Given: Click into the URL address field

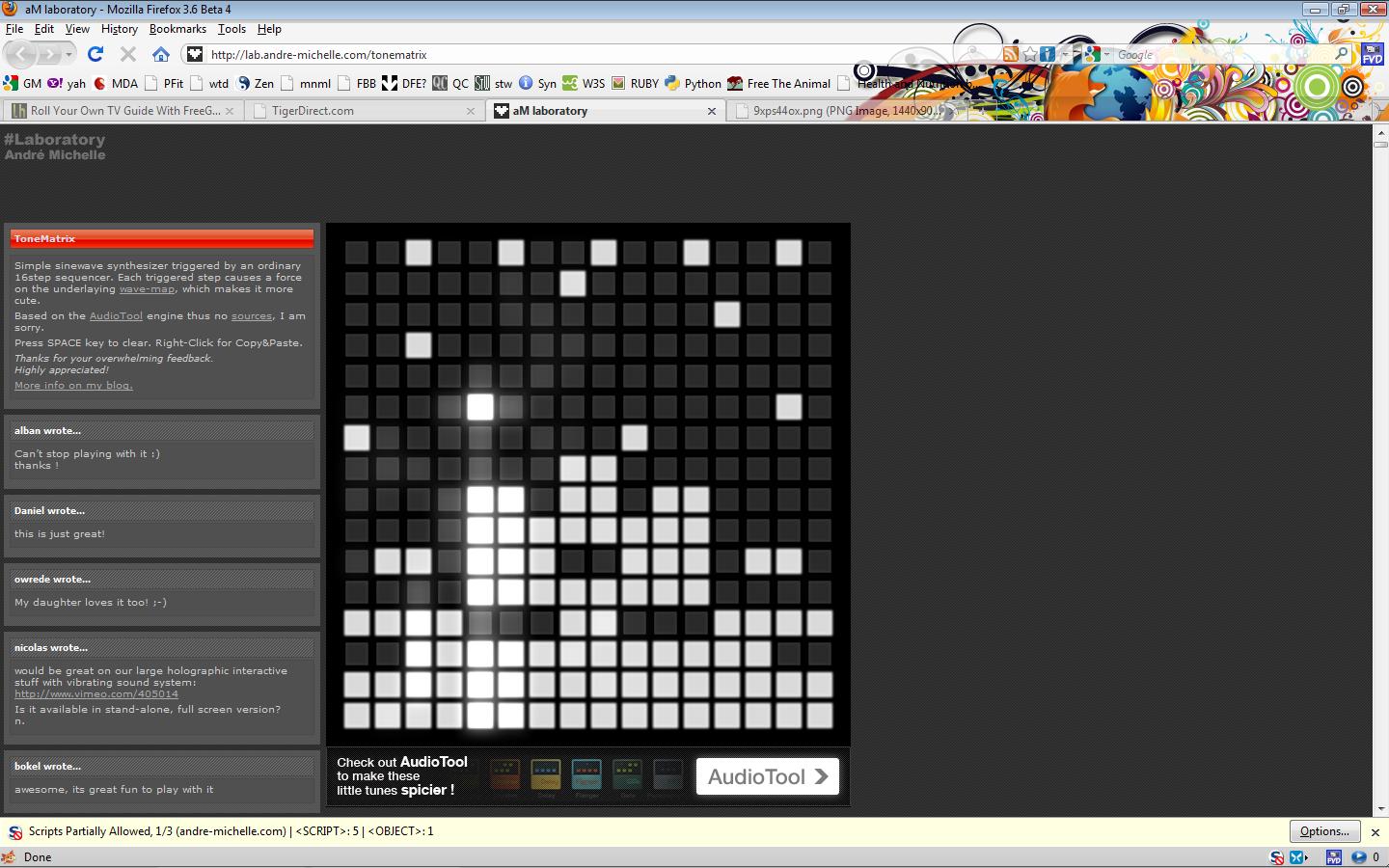Looking at the screenshot, I should [579, 55].
